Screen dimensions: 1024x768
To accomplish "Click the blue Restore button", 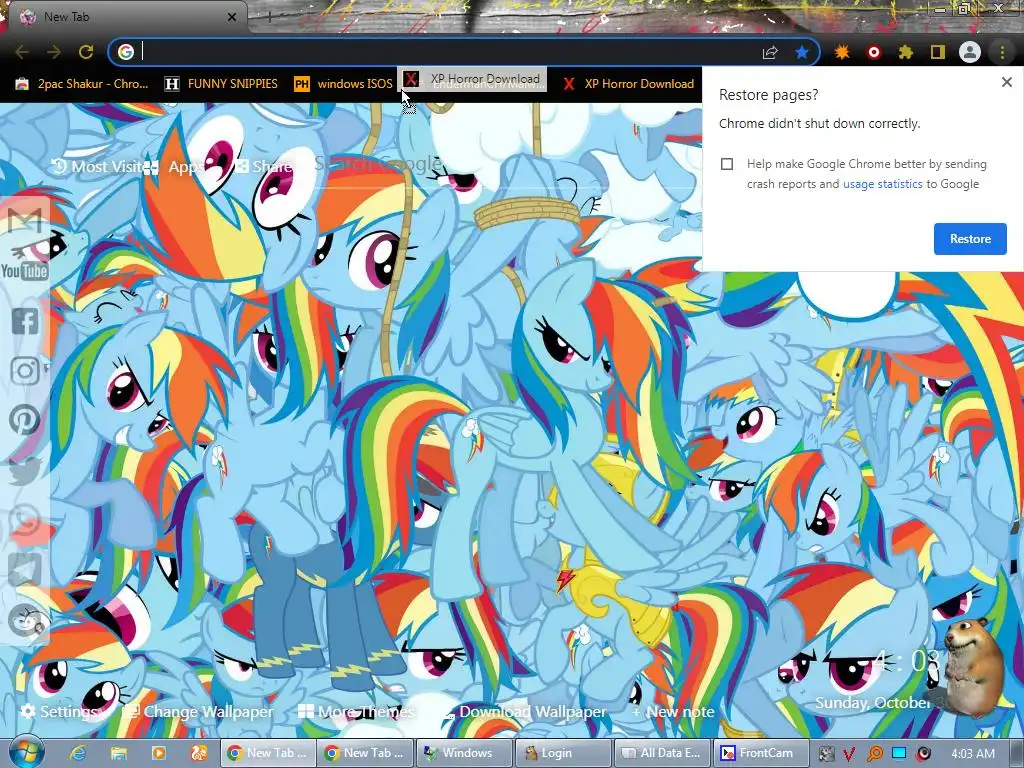I will click(970, 238).
